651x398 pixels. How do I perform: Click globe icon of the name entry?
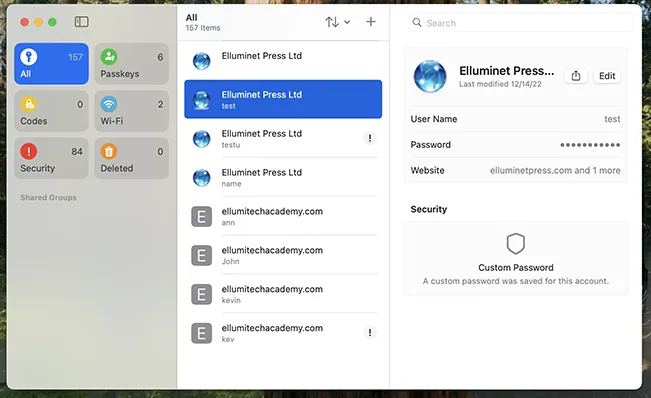202,178
